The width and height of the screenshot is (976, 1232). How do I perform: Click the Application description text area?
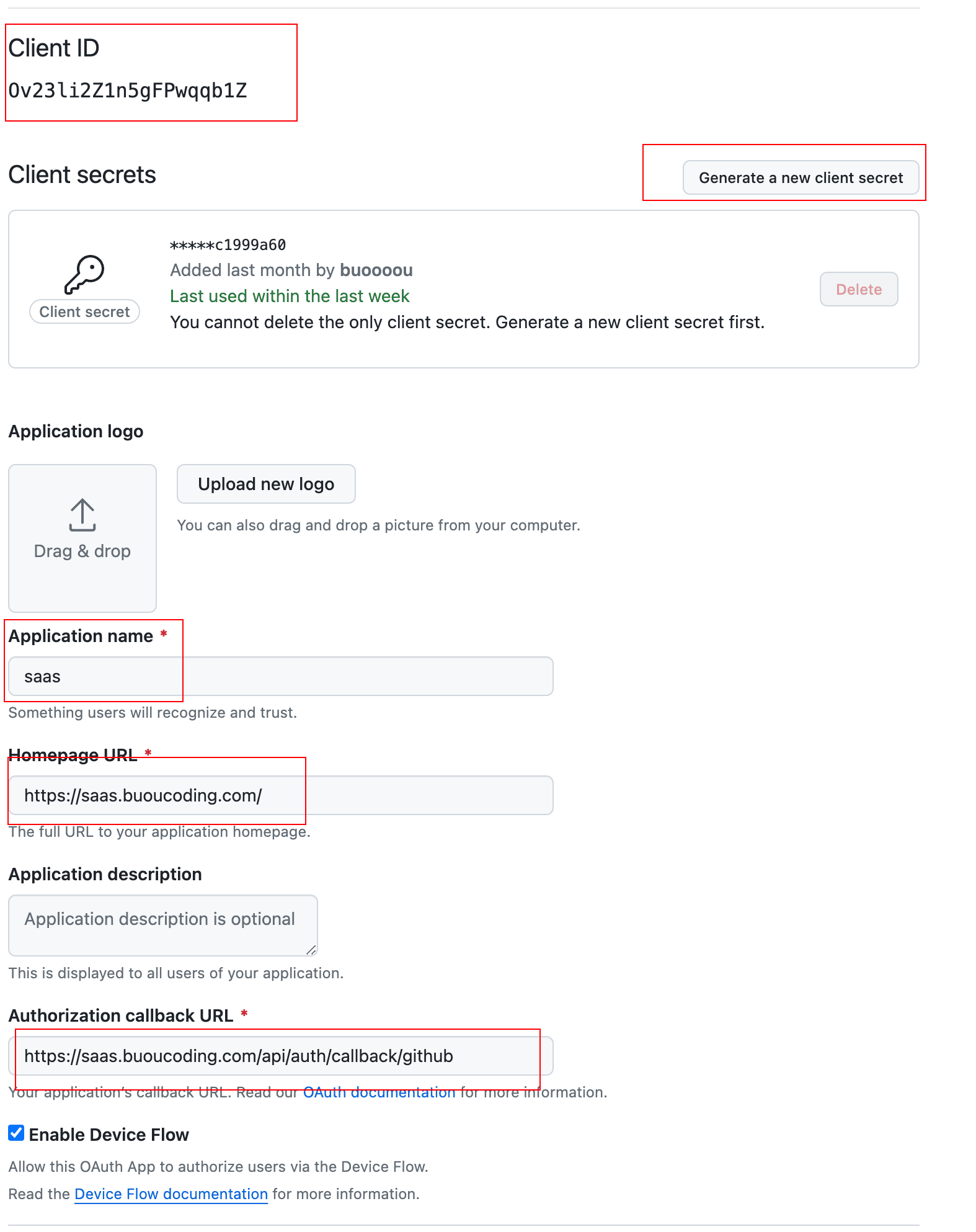[163, 926]
